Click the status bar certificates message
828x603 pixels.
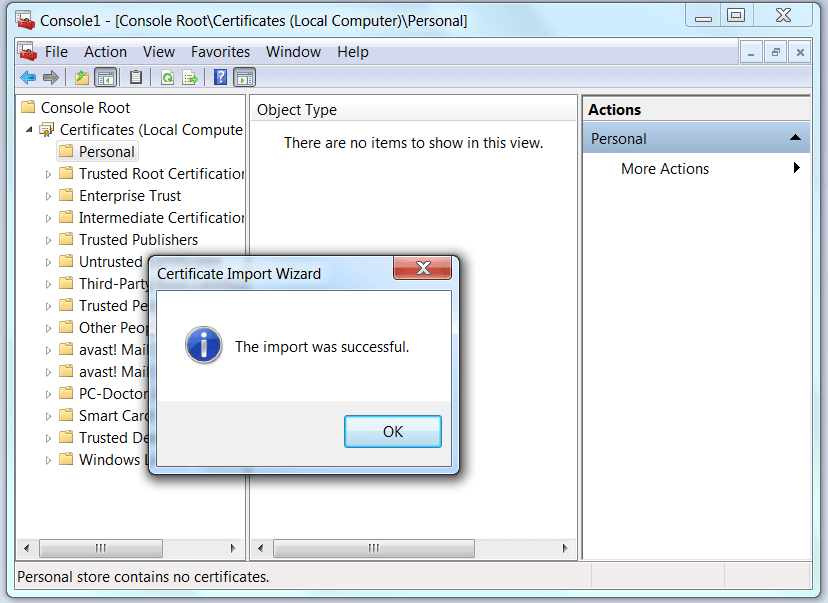143,577
